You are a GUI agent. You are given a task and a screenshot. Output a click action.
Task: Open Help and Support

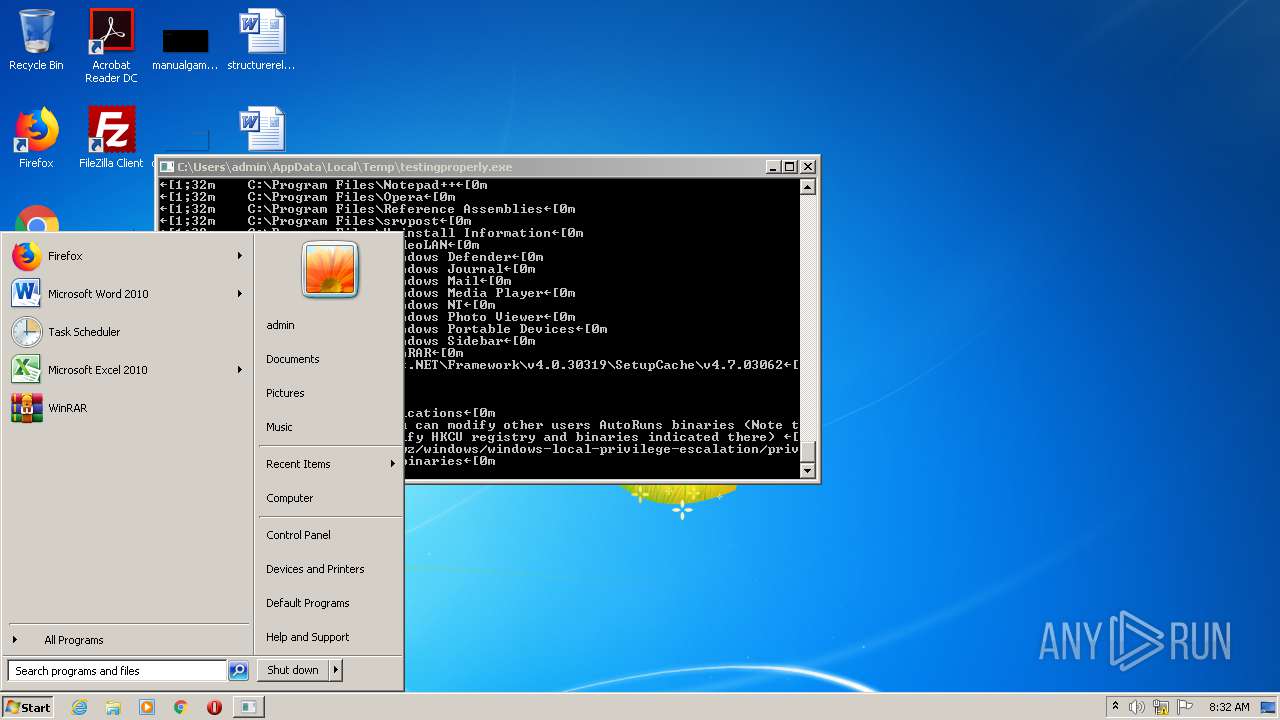(x=308, y=637)
